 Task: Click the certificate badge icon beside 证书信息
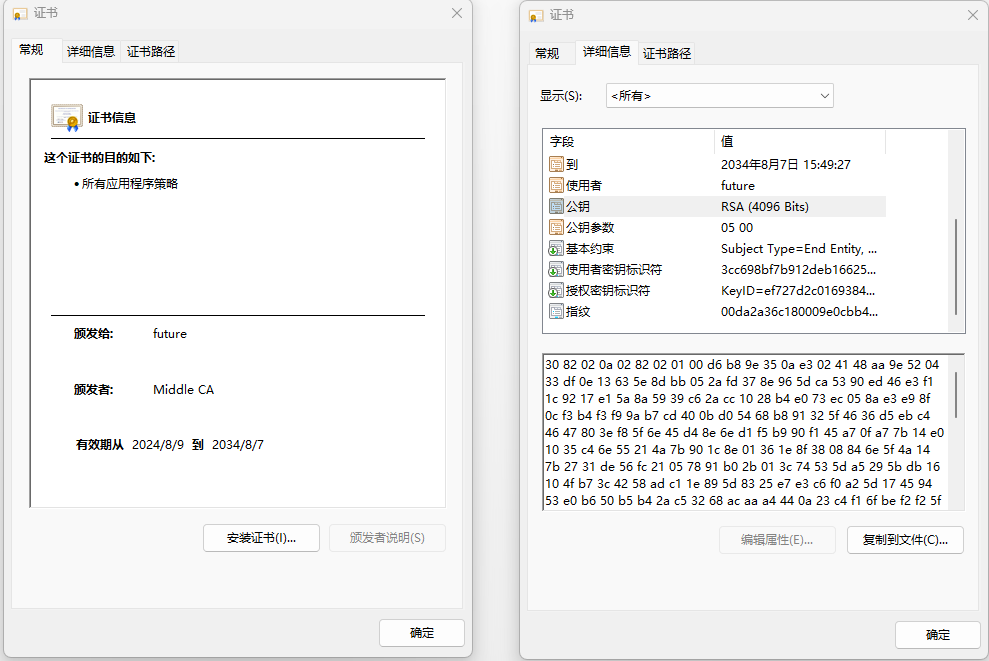[66, 117]
